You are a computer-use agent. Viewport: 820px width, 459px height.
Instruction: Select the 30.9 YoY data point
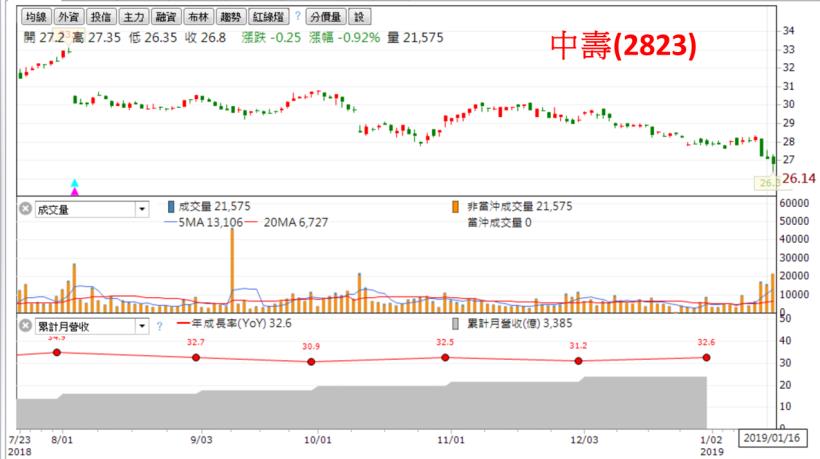311,362
